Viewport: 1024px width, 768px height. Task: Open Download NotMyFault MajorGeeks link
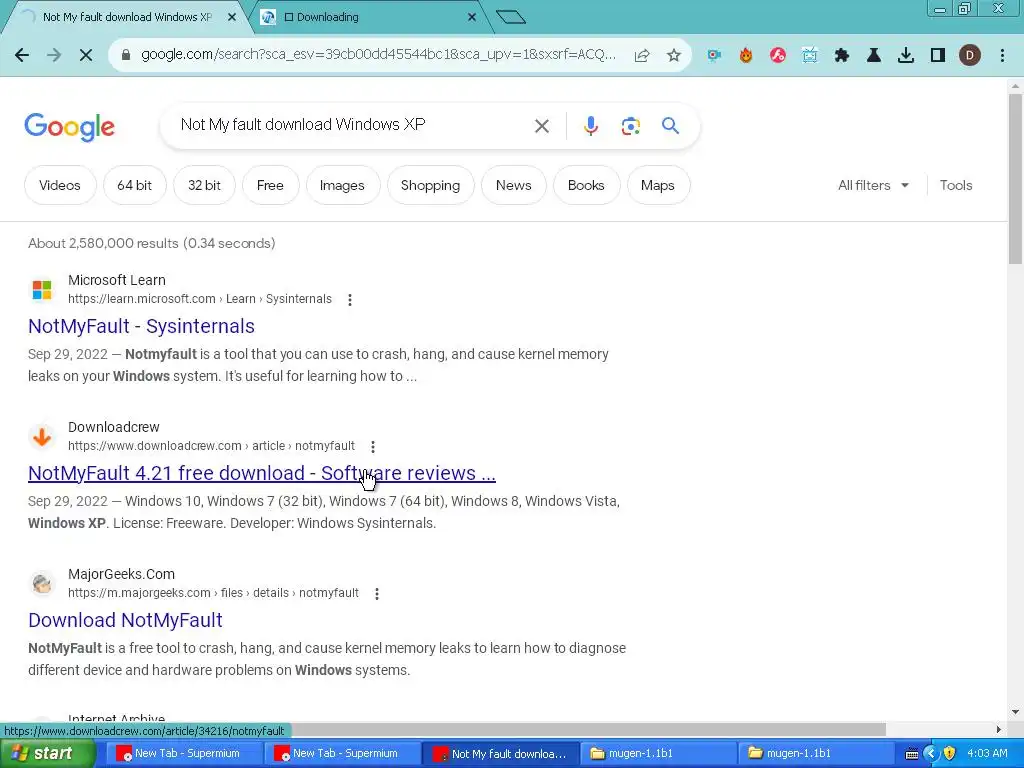[125, 620]
